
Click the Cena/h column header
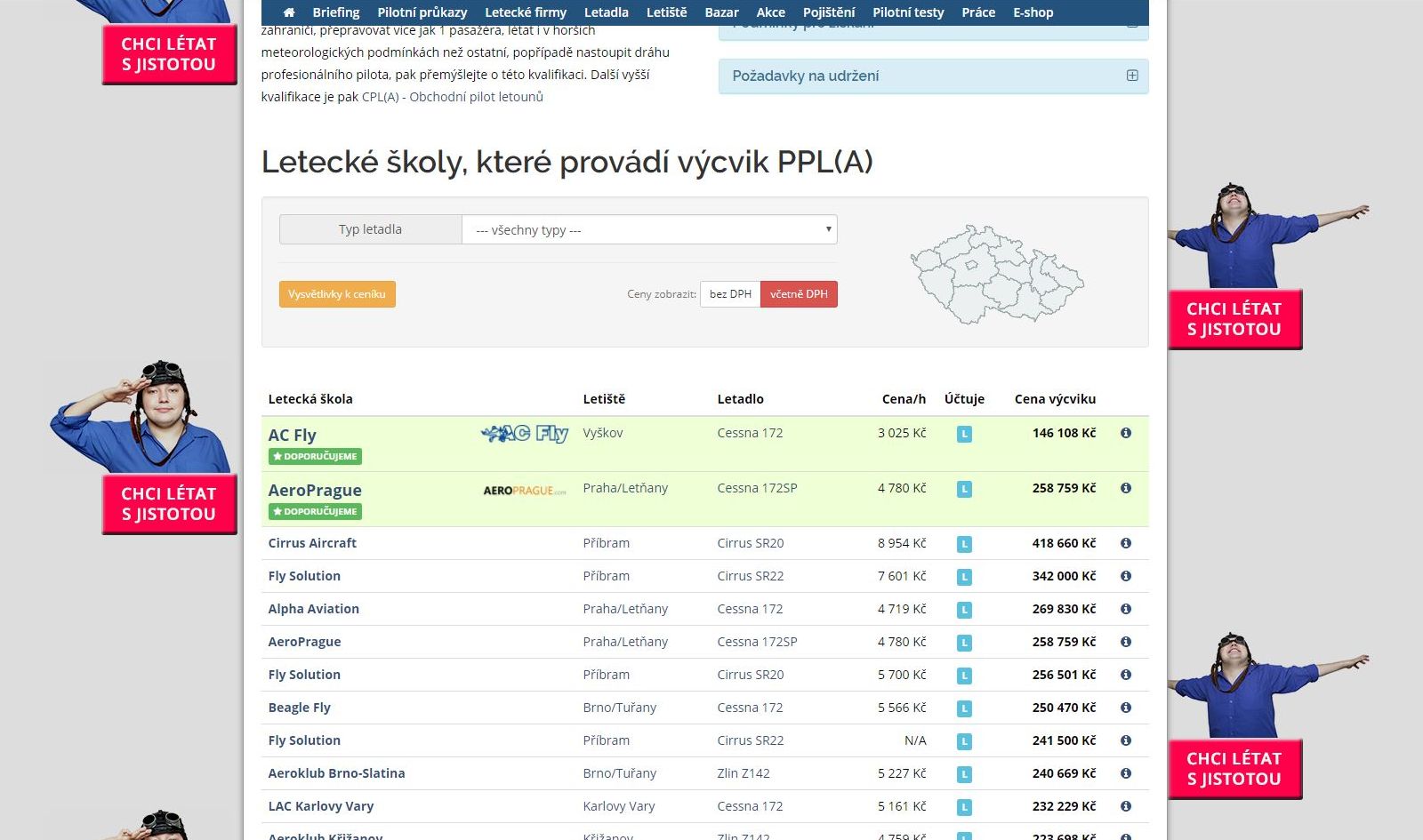tap(904, 399)
